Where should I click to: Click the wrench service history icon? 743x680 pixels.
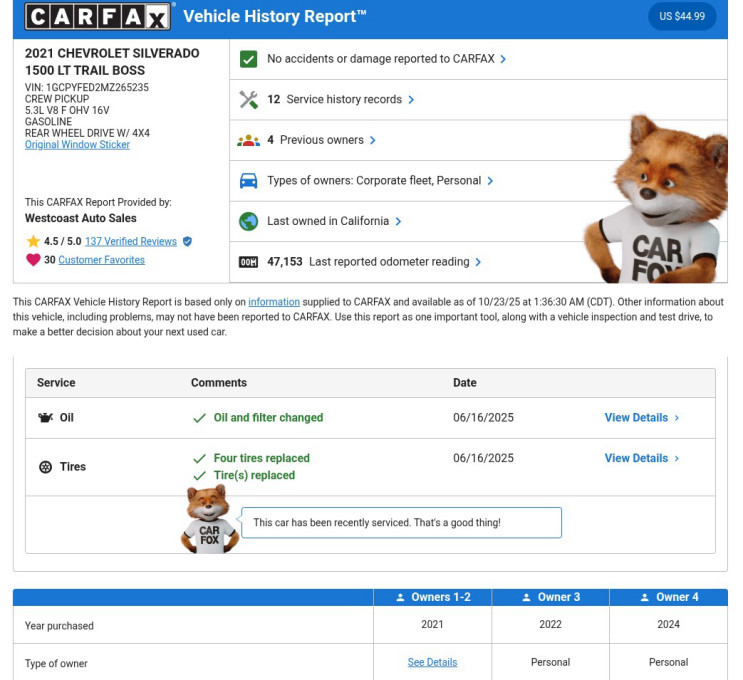tap(249, 100)
